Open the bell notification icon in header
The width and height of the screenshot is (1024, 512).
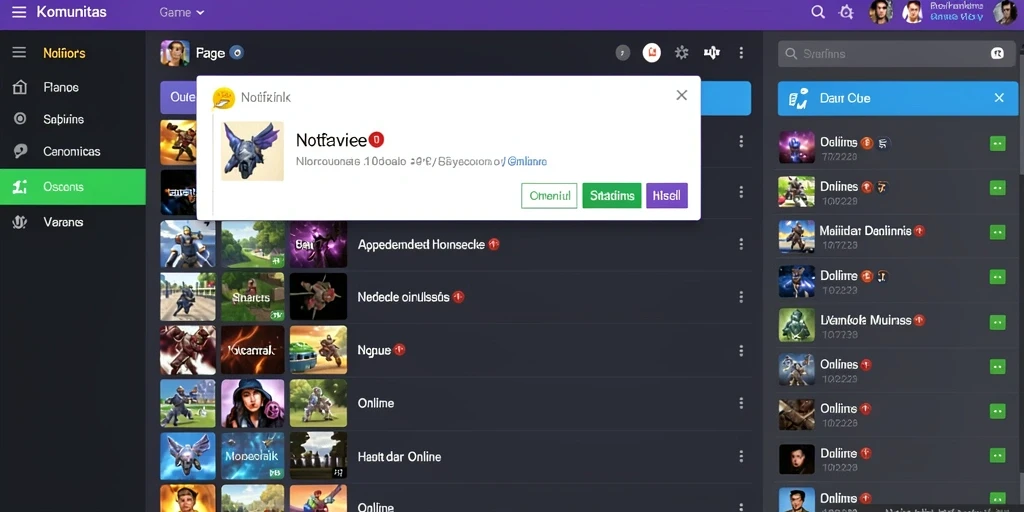point(846,12)
